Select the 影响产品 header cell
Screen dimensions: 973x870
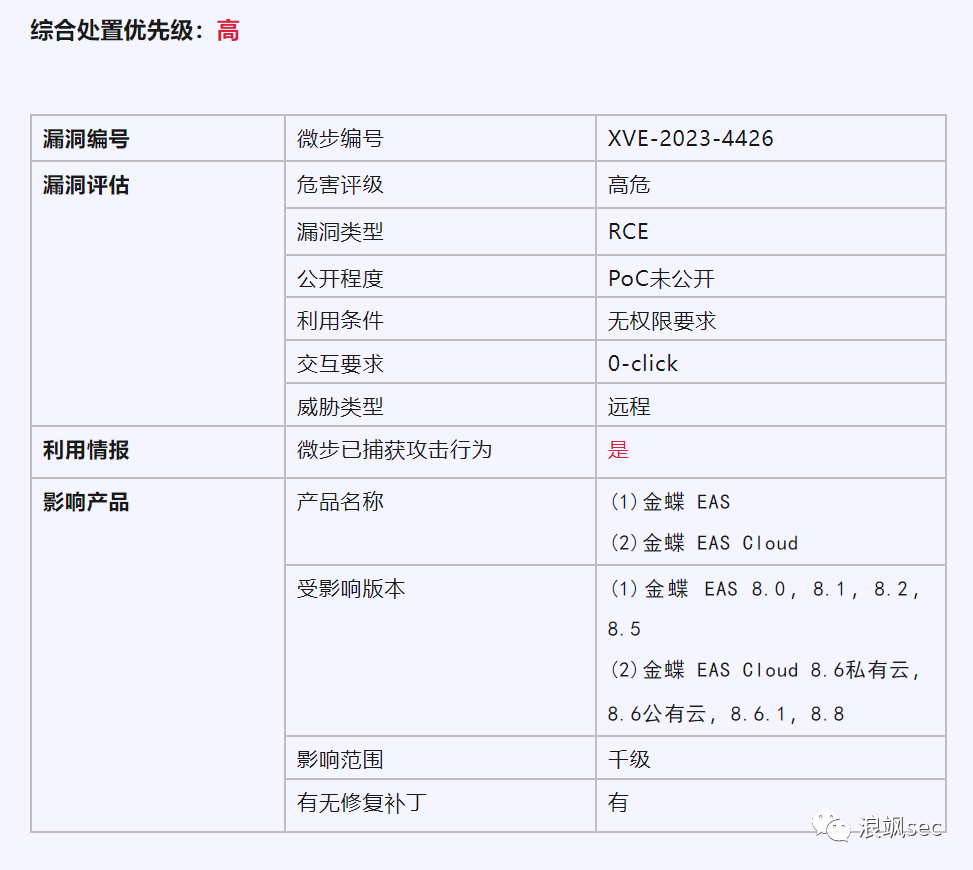click(x=158, y=655)
